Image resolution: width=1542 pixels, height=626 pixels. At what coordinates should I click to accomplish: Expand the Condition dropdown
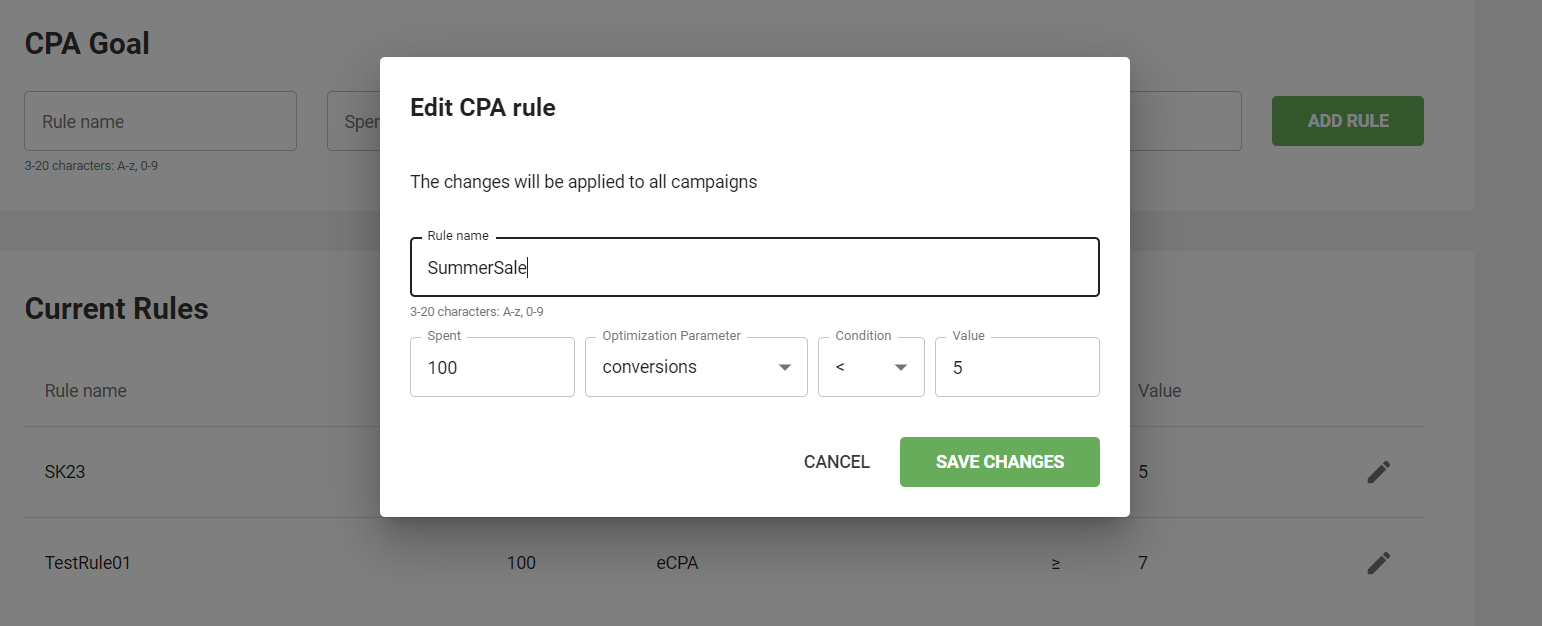[871, 367]
